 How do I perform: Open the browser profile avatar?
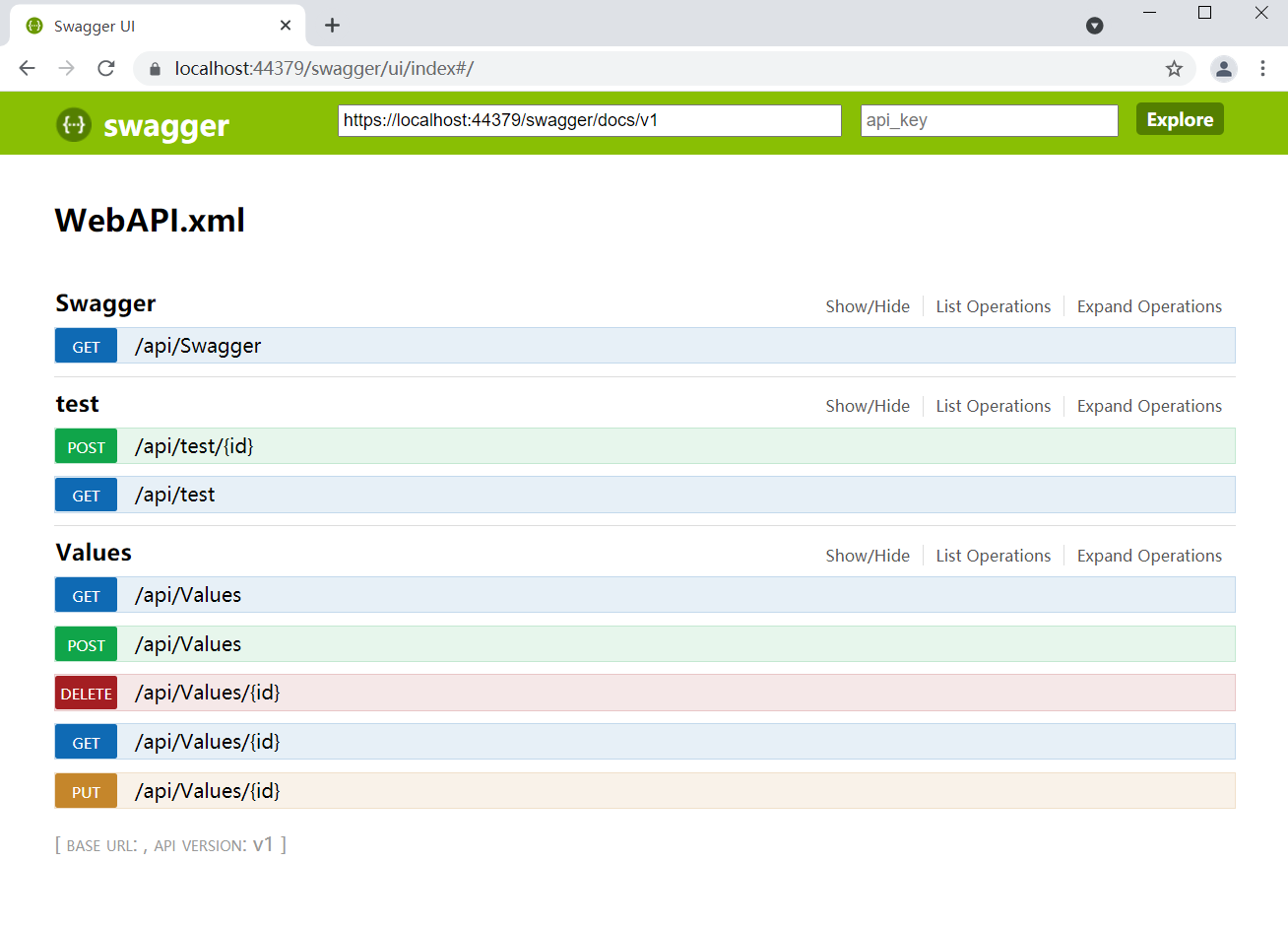pyautogui.click(x=1223, y=68)
